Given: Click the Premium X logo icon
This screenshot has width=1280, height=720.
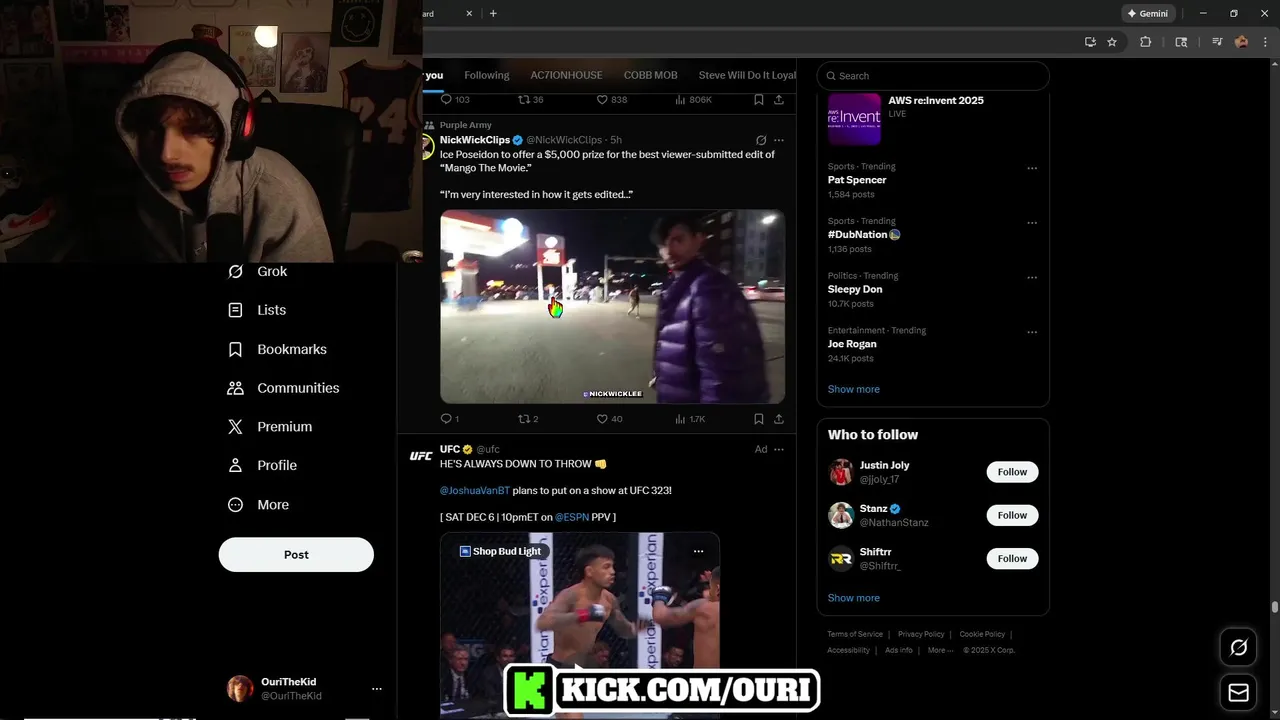Looking at the screenshot, I should click(x=236, y=426).
